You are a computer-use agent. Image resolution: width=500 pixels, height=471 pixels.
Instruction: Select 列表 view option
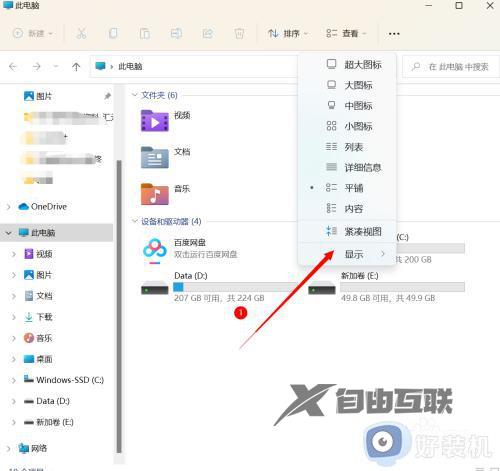[x=347, y=147]
